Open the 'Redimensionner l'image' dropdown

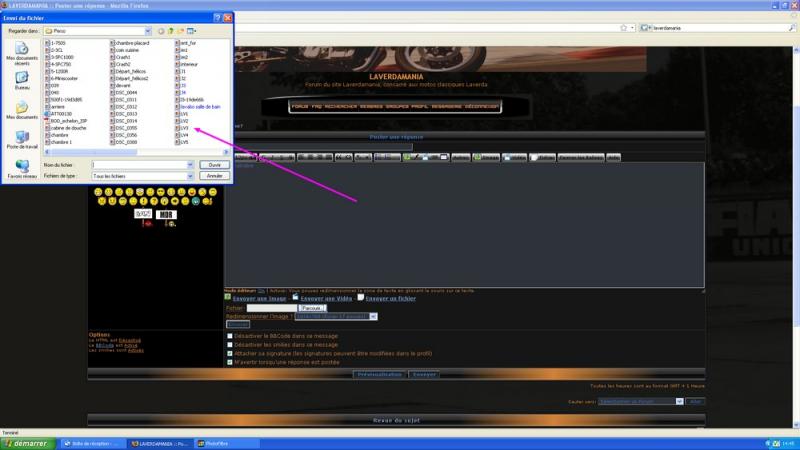(x=373, y=317)
